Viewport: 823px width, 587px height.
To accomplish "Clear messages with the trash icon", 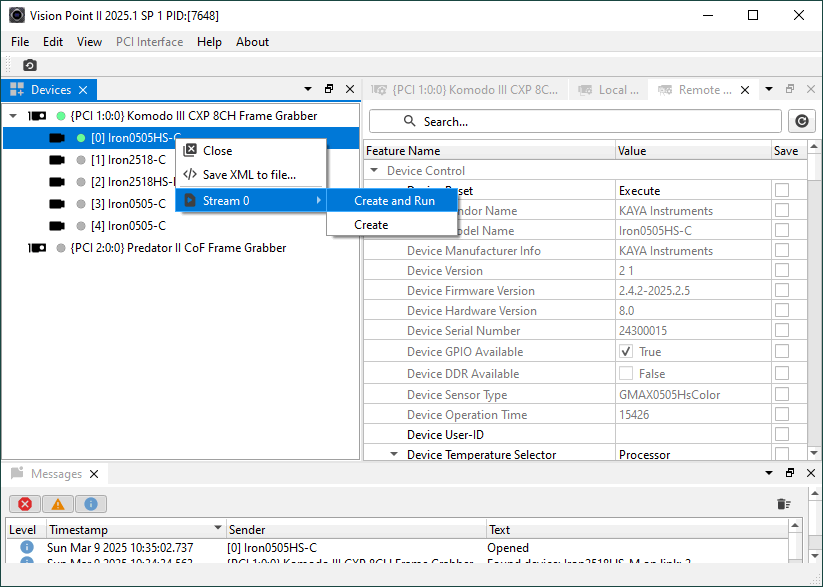I will [784, 504].
